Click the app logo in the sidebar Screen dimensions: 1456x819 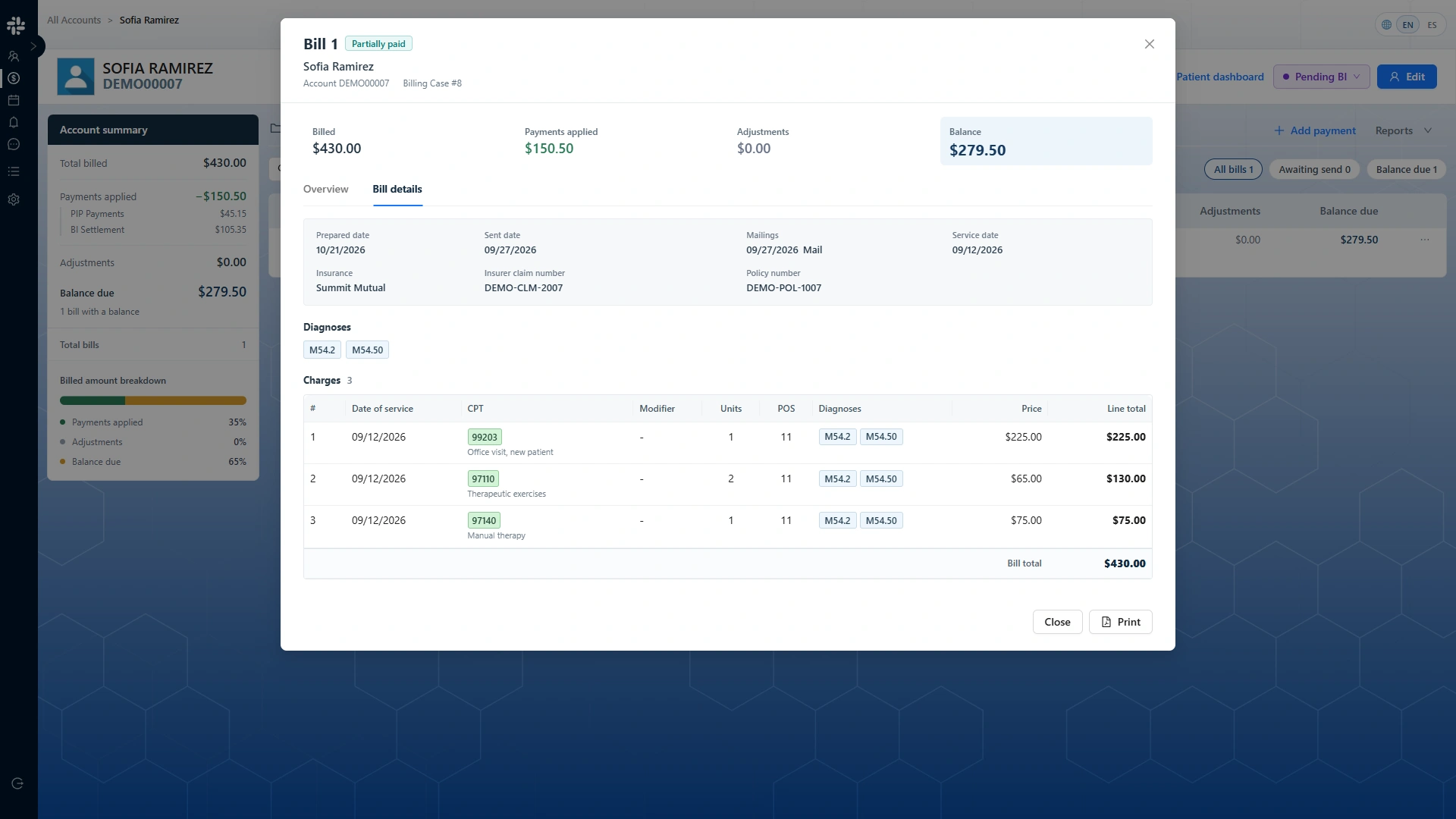pyautogui.click(x=15, y=25)
